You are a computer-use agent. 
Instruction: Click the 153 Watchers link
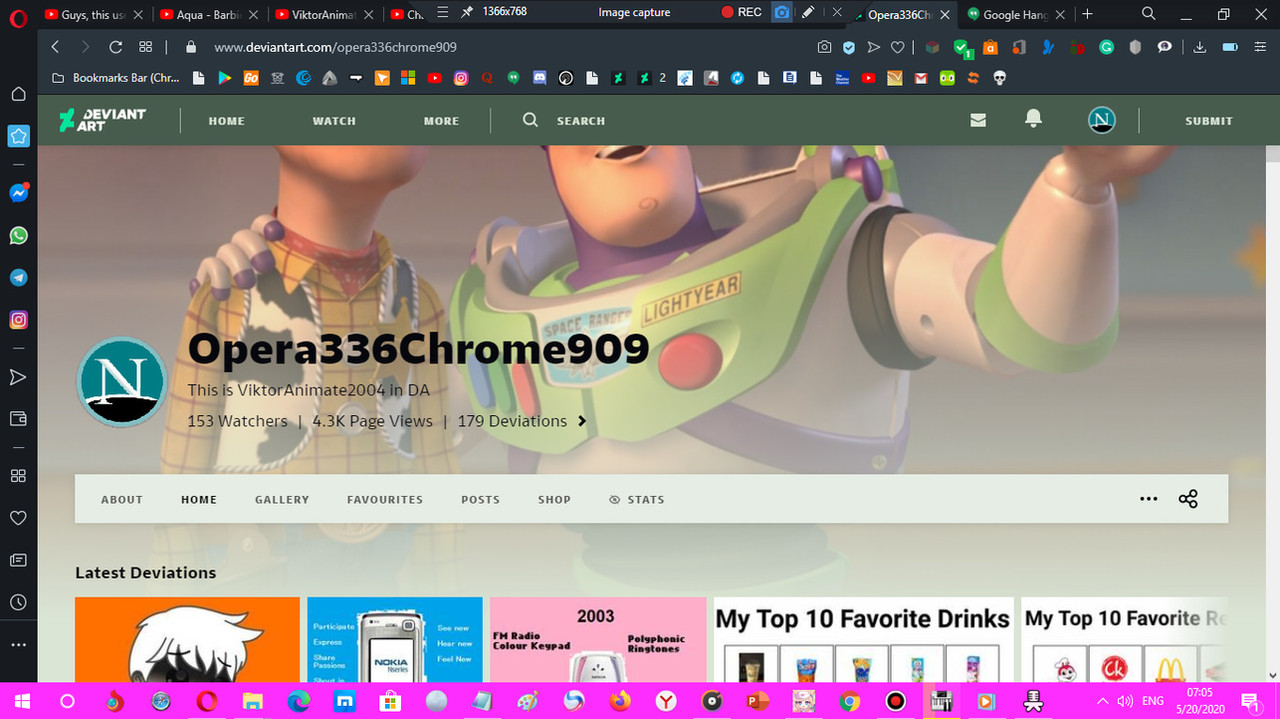[x=237, y=421]
